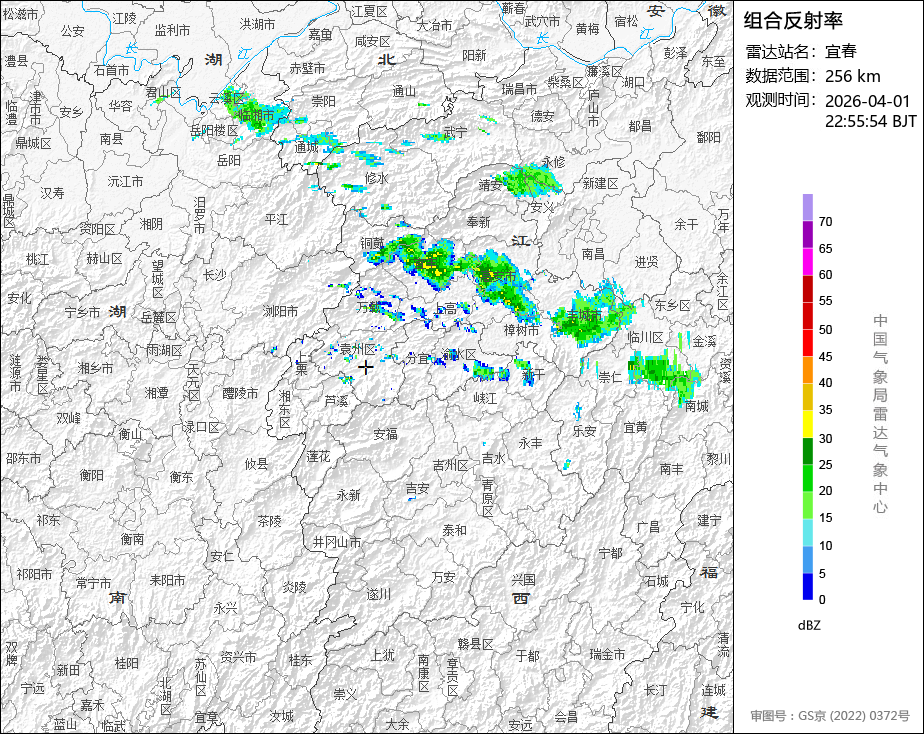Click the 修水 map label
924x734 pixels.
coord(377,178)
